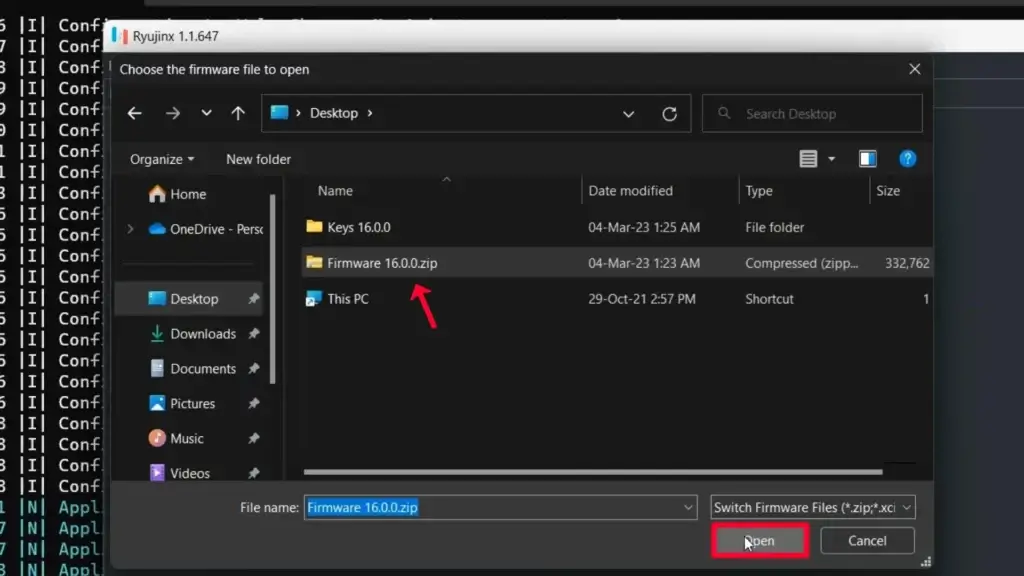Select This PC shortcut
Image resolution: width=1024 pixels, height=576 pixels.
pyautogui.click(x=348, y=298)
